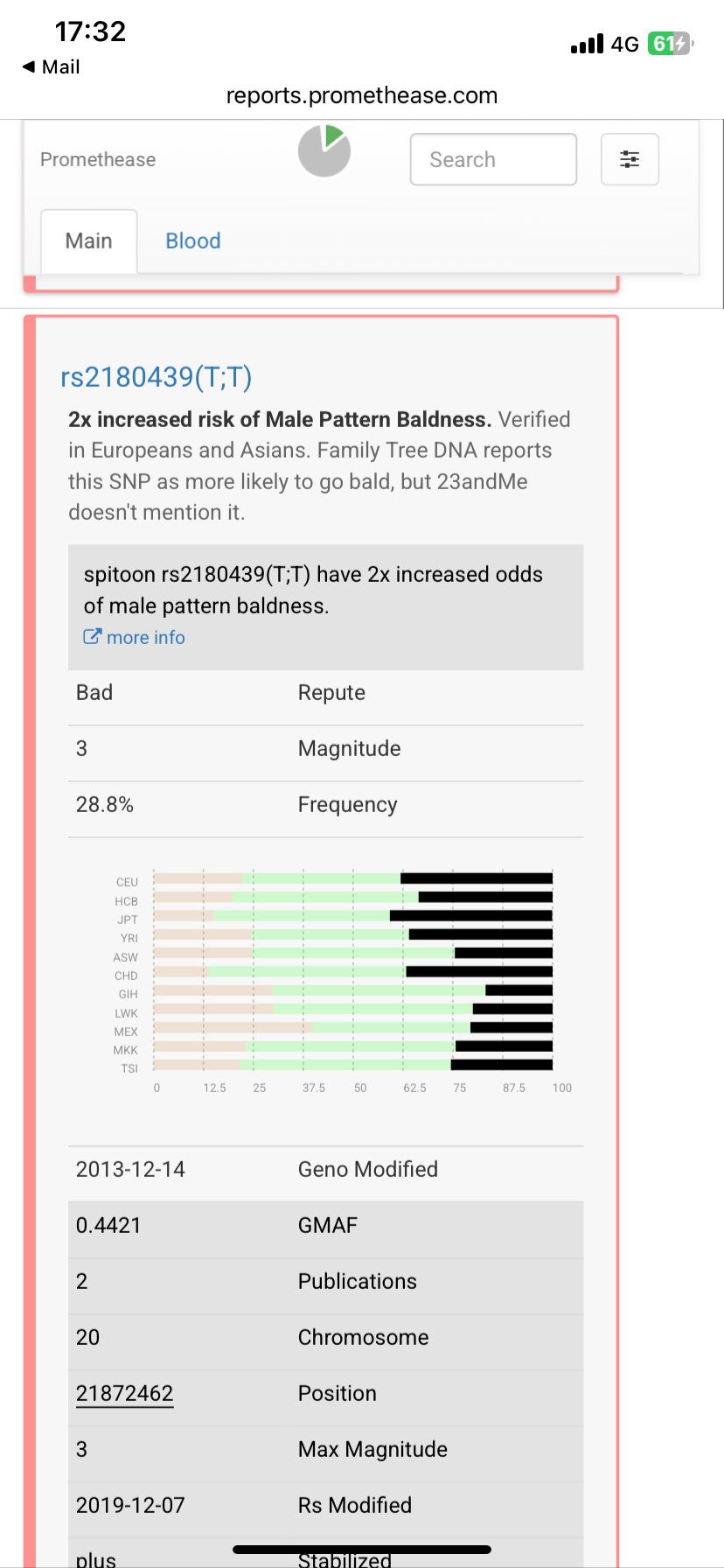Click the Promethease brand title
724x1568 pixels.
coord(98,159)
